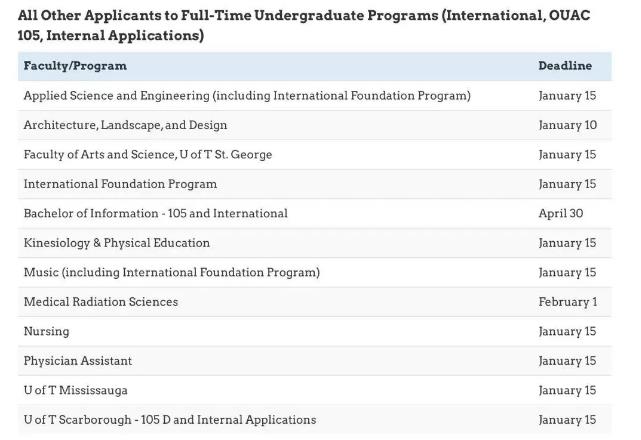Click the Physician Assistant entry
The width and height of the screenshot is (641, 440).
point(78,361)
